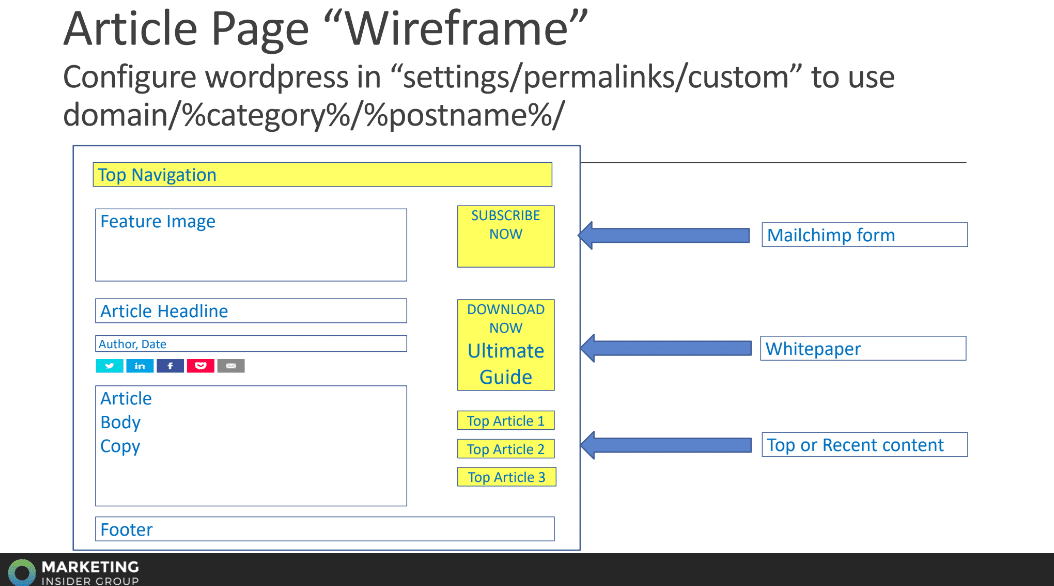Open the Top Article 1 link
Screen dimensions: 1054x586
click(506, 421)
